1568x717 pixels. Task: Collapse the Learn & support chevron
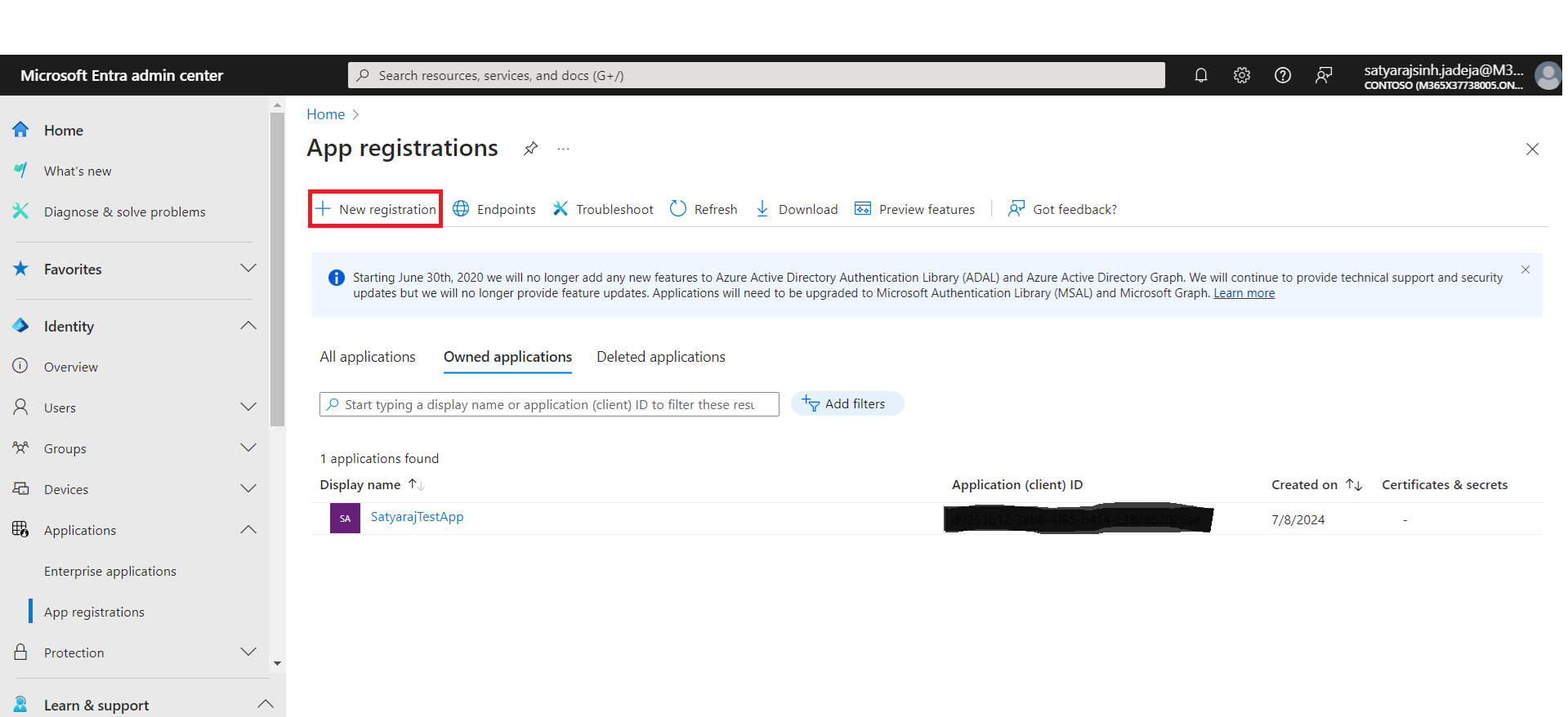[x=266, y=704]
